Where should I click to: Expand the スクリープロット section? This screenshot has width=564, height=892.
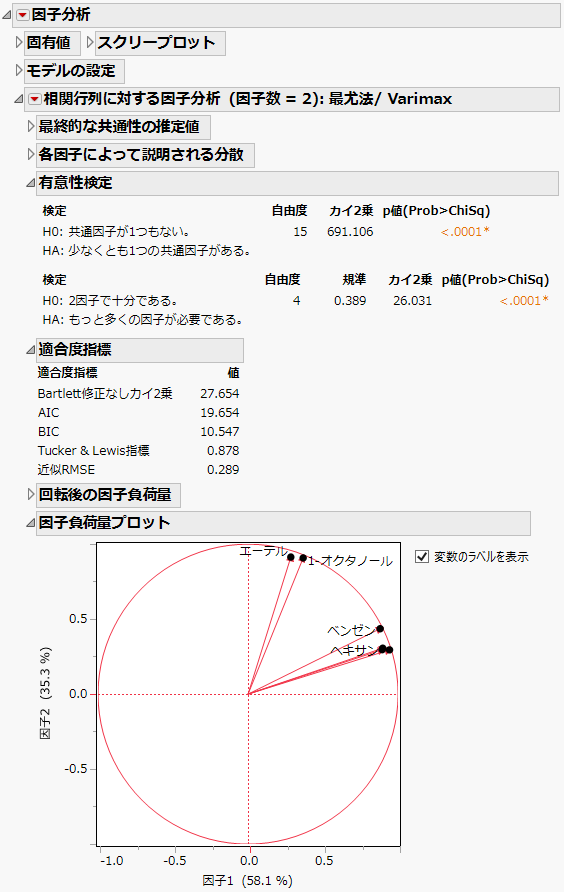(90, 43)
